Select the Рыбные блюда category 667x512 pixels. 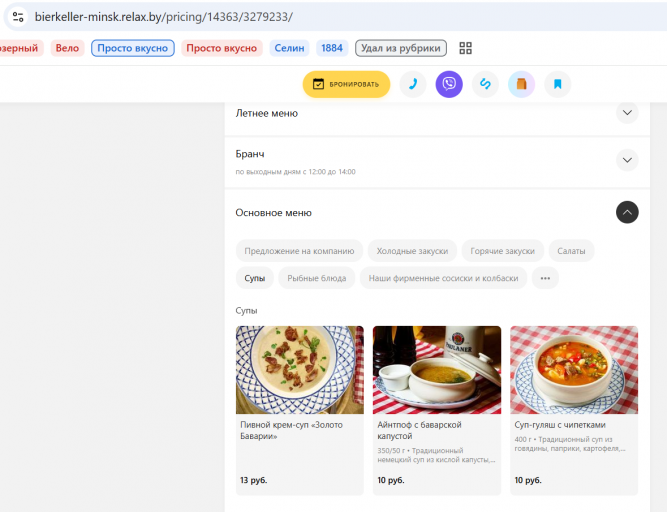(316, 278)
